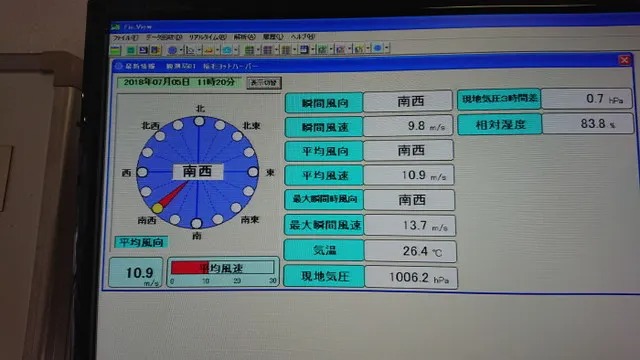Image resolution: width=640 pixels, height=360 pixels.
Task: Select the line graph toolbar icon
Action: pyautogui.click(x=190, y=50)
